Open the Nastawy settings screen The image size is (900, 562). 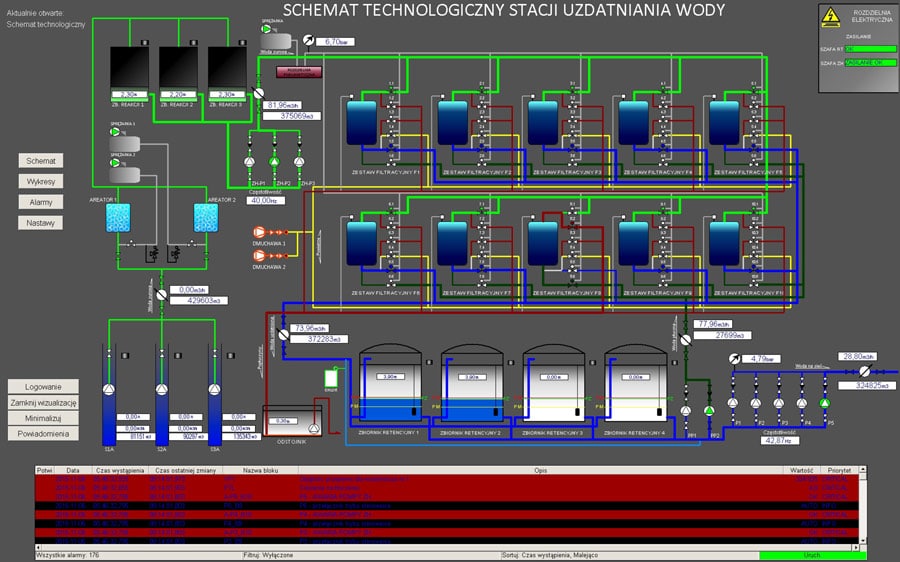[x=41, y=223]
